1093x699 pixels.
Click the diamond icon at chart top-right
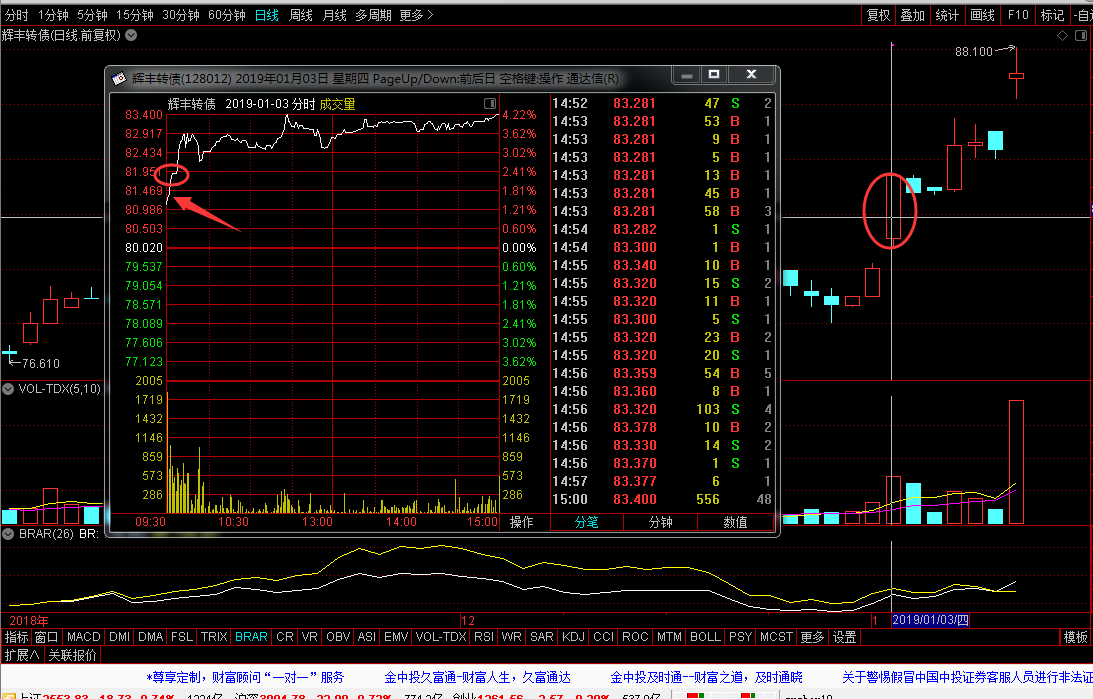tap(1062, 35)
